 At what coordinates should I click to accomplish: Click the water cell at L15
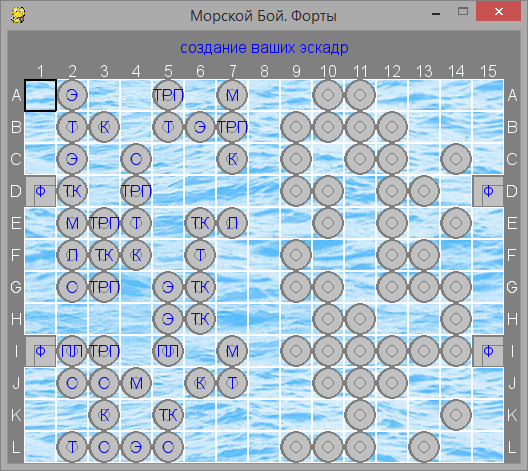coord(488,447)
